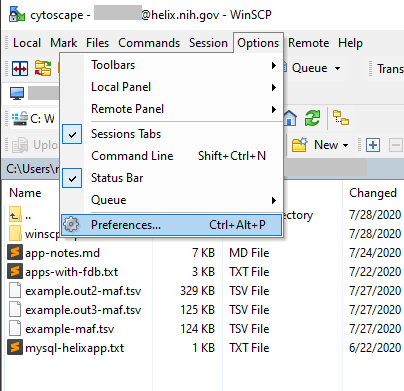Click the Transfer settings toolbar label
The image size is (404, 391).
390,69
